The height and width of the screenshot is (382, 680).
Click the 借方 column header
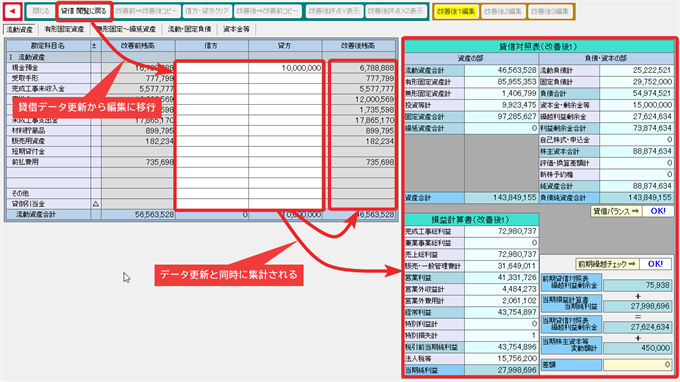coord(212,46)
